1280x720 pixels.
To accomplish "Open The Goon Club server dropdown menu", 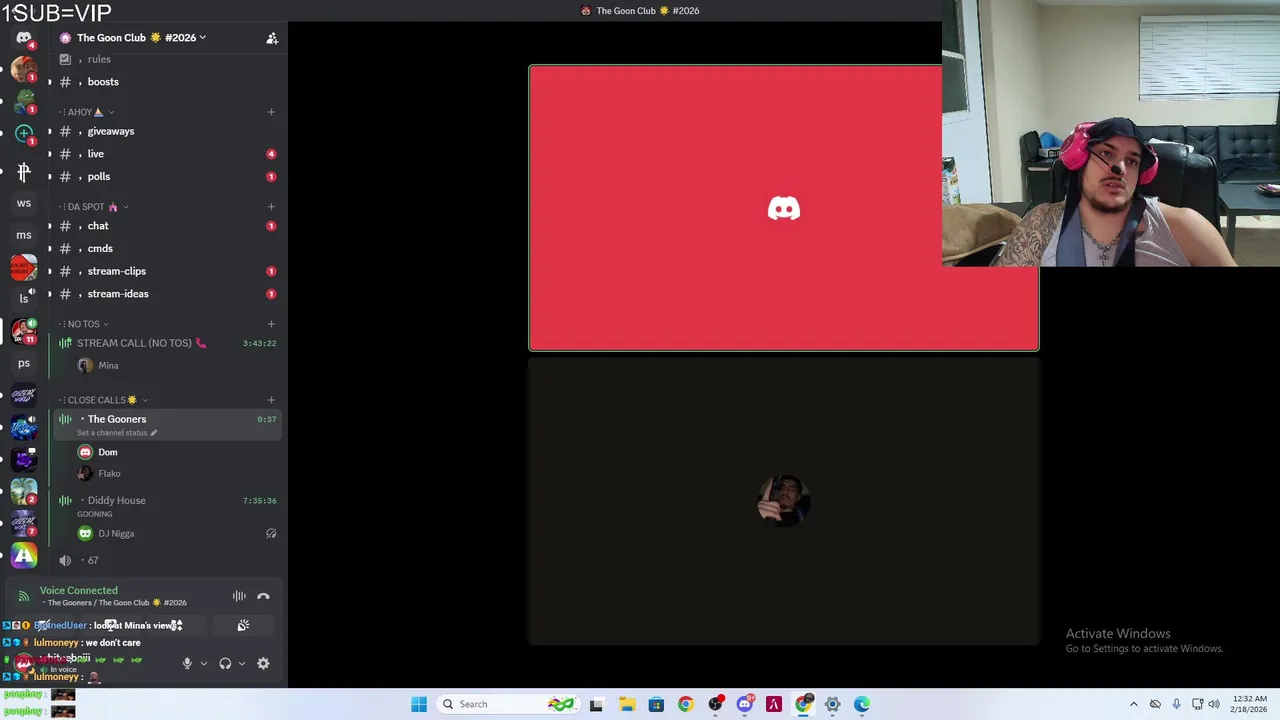I will coord(141,38).
